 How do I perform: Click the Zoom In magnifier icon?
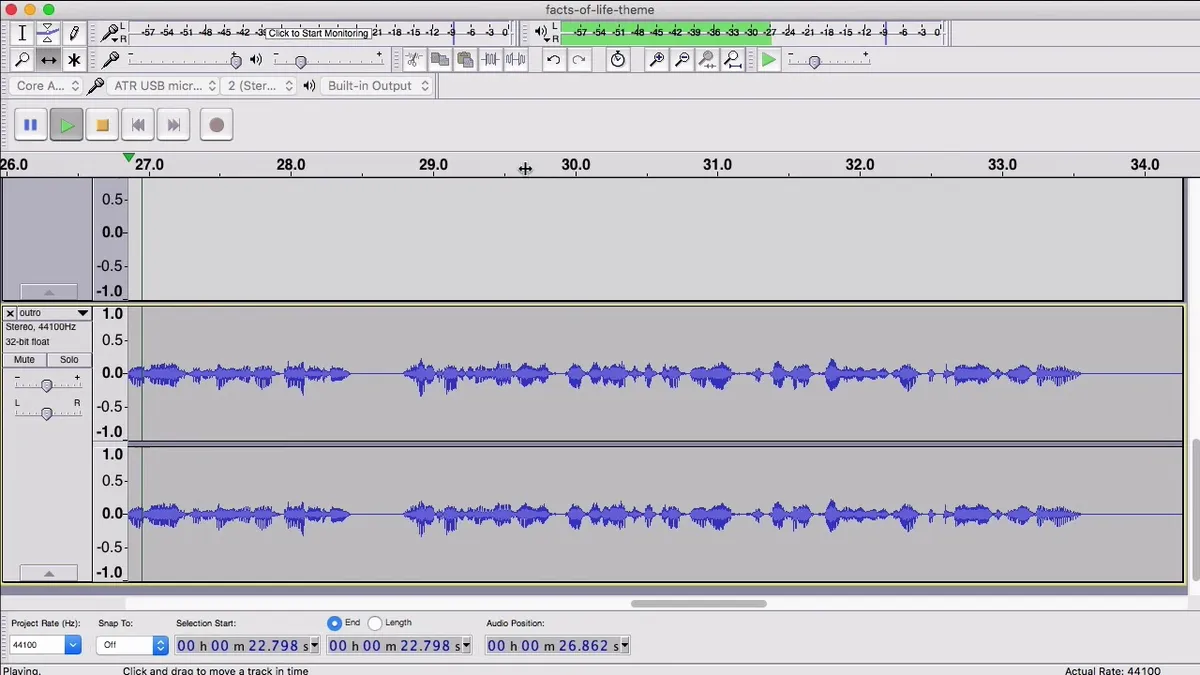pyautogui.click(x=657, y=60)
